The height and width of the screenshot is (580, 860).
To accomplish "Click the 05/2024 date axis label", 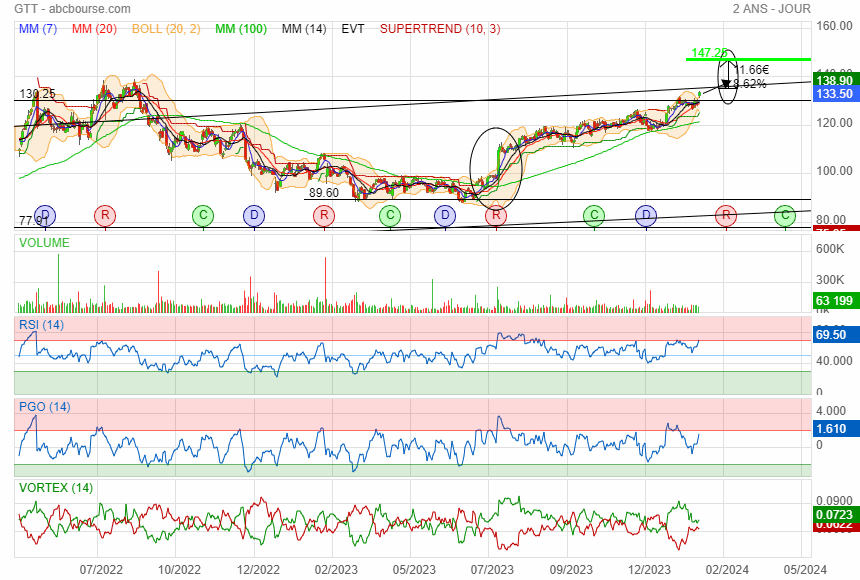I will click(805, 570).
